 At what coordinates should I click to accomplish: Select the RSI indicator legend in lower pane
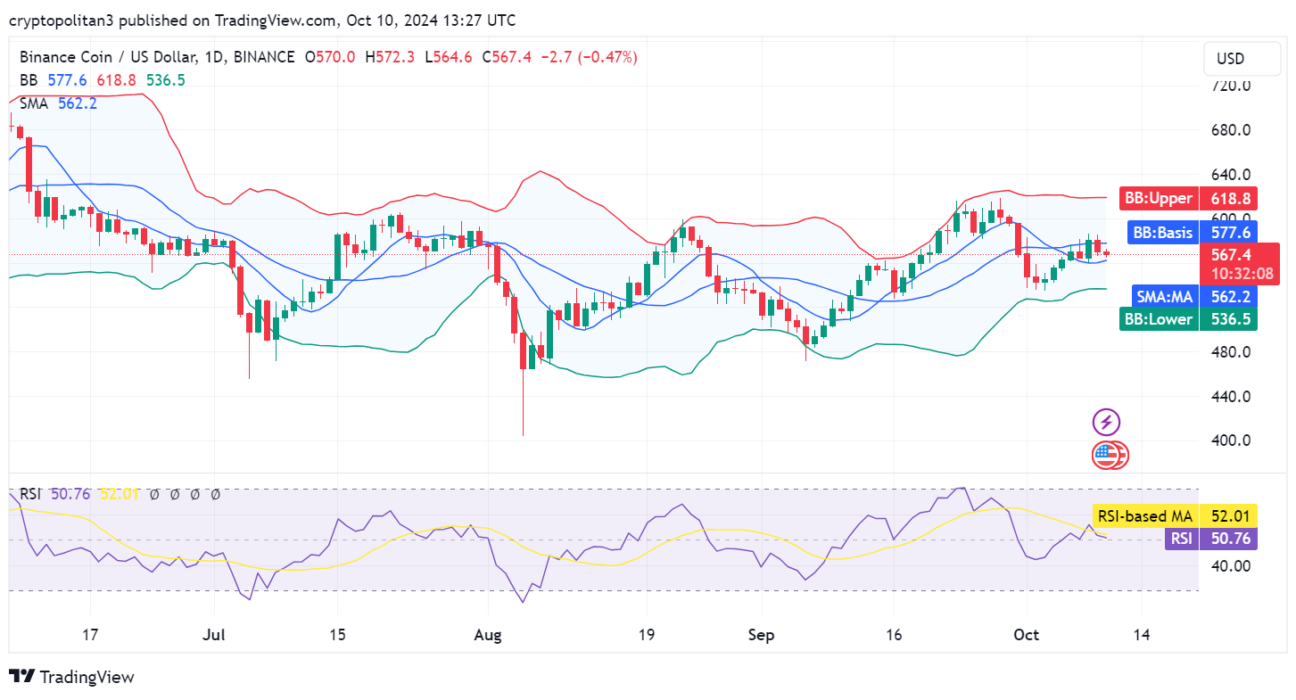click(x=29, y=493)
